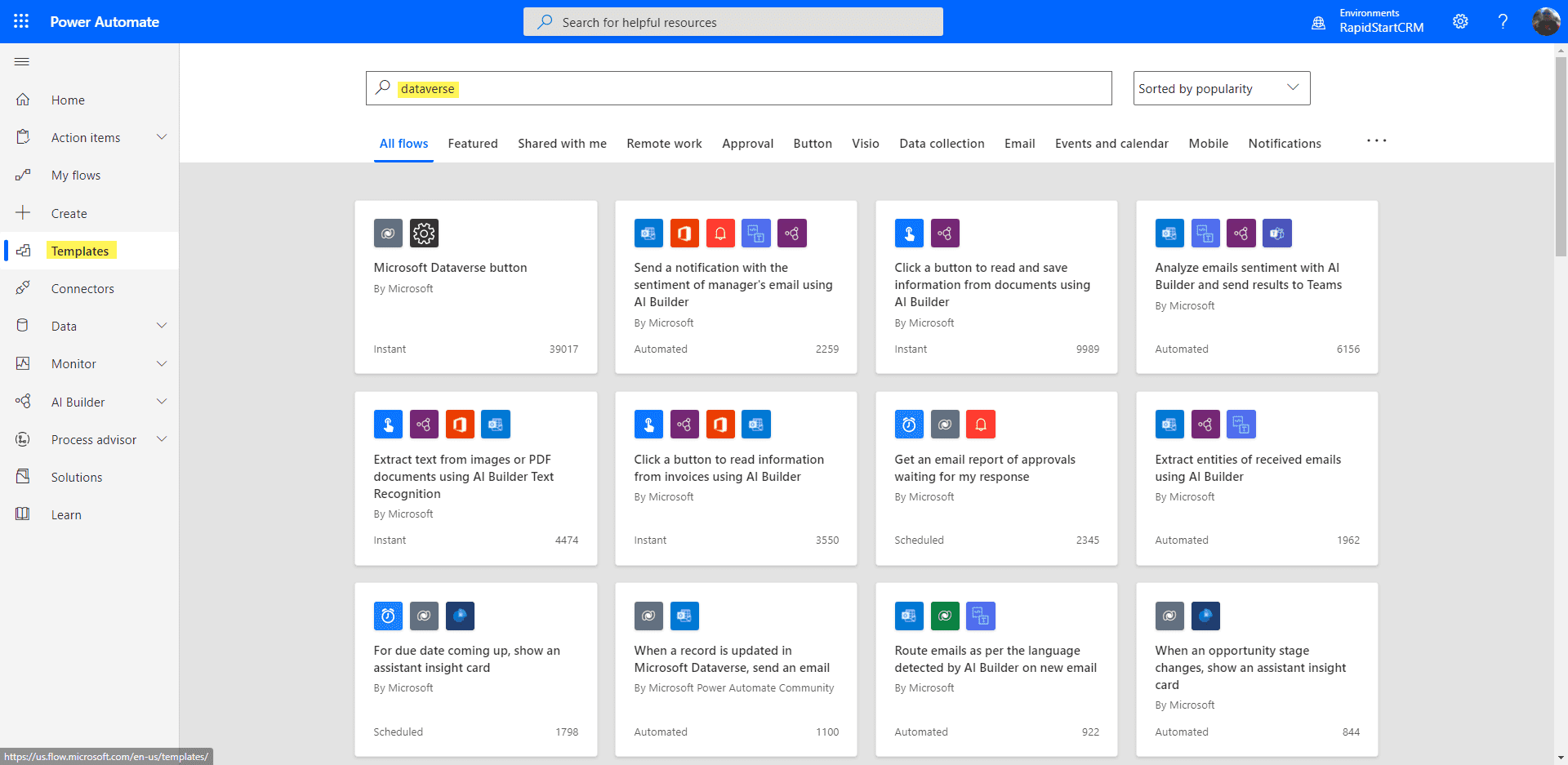Screen dimensions: 1568x765
Task: Click the dataverse template search field
Action: 735,88
